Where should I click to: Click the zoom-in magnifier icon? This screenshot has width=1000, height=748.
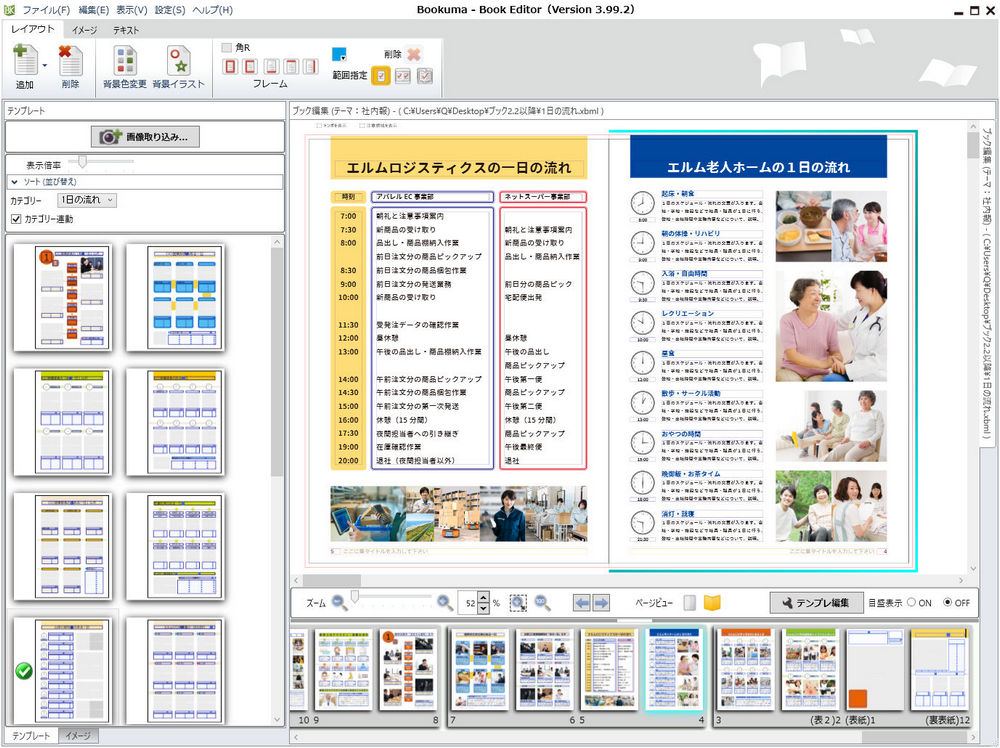pyautogui.click(x=445, y=602)
